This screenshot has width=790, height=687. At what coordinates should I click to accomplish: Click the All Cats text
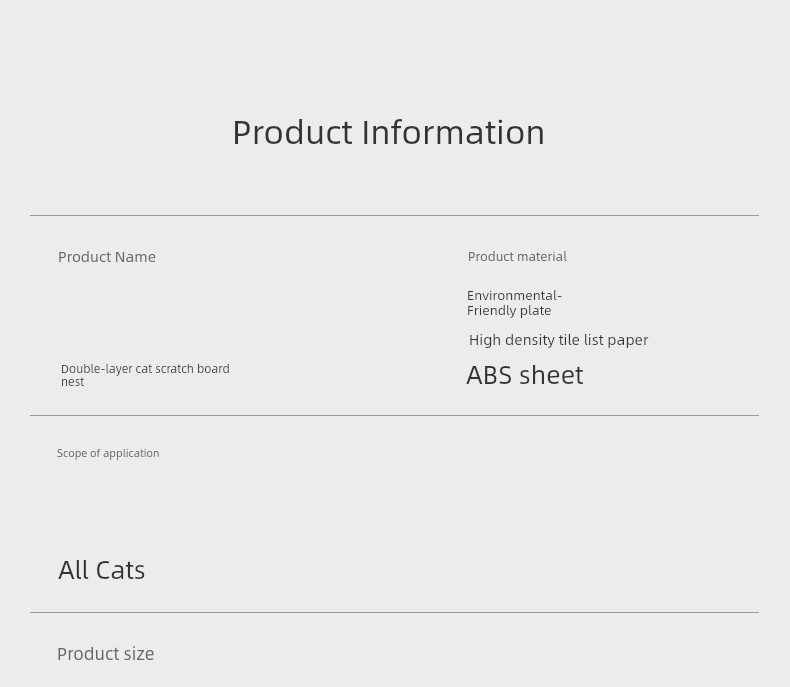pyautogui.click(x=102, y=570)
